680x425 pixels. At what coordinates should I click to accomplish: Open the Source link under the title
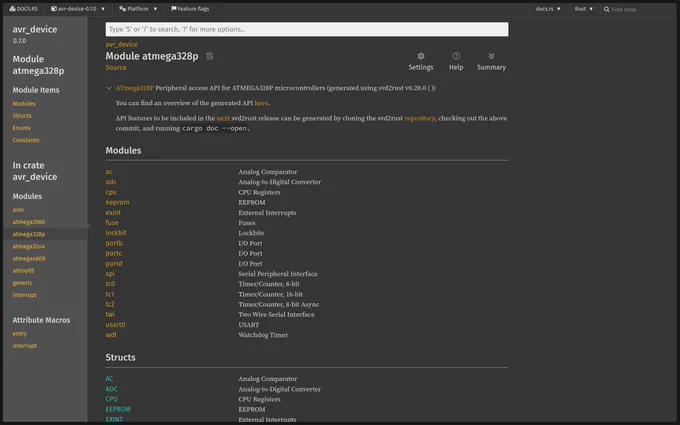(x=116, y=68)
